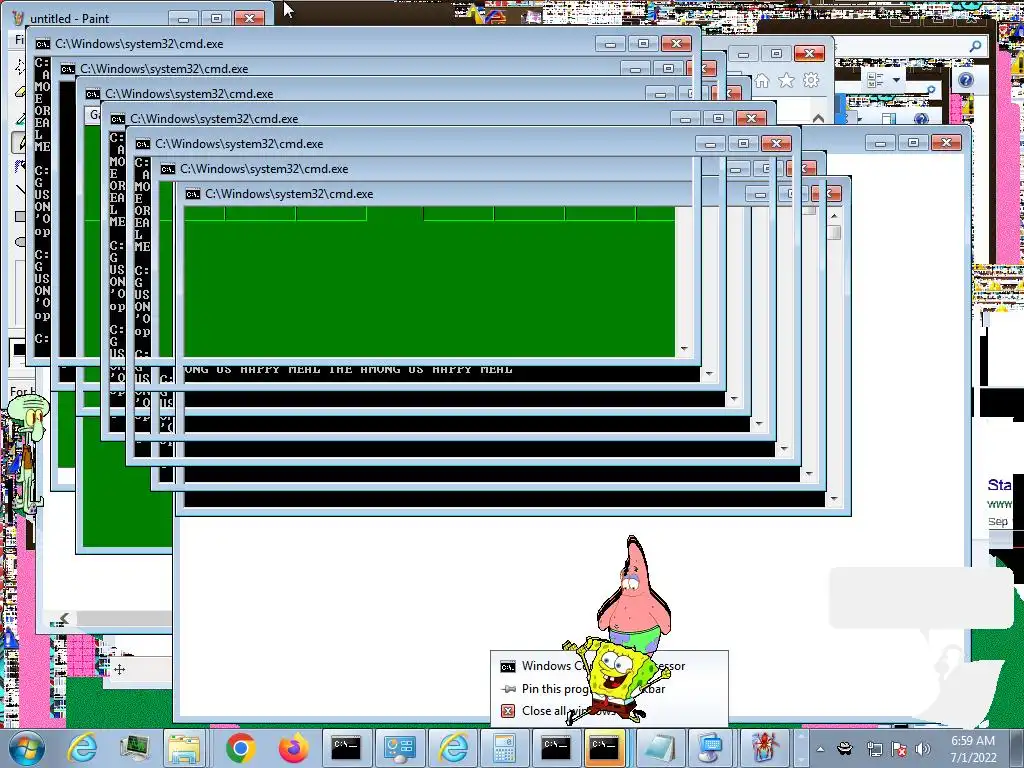Open the green-graph monitor app on the taskbar
Screen dimensions: 1024x768
tap(135, 748)
